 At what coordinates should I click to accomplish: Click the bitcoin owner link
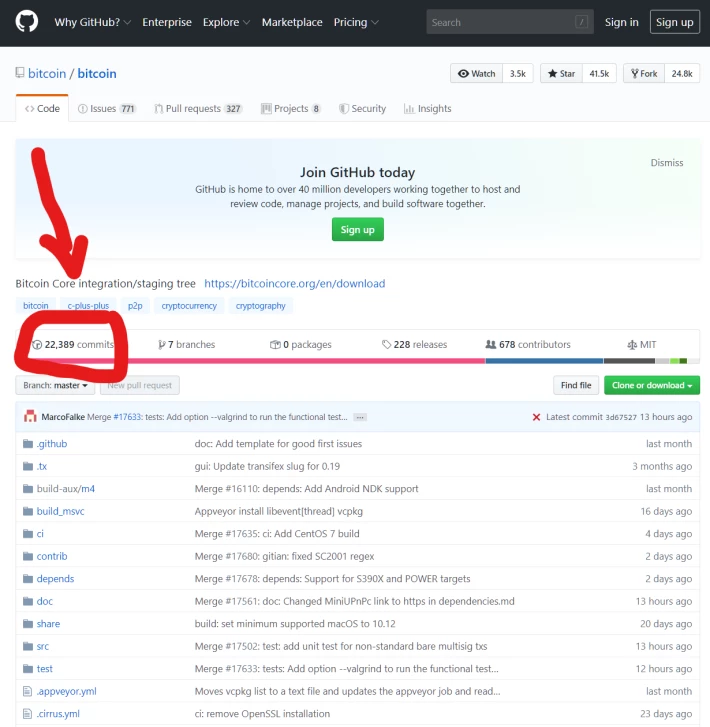47,73
